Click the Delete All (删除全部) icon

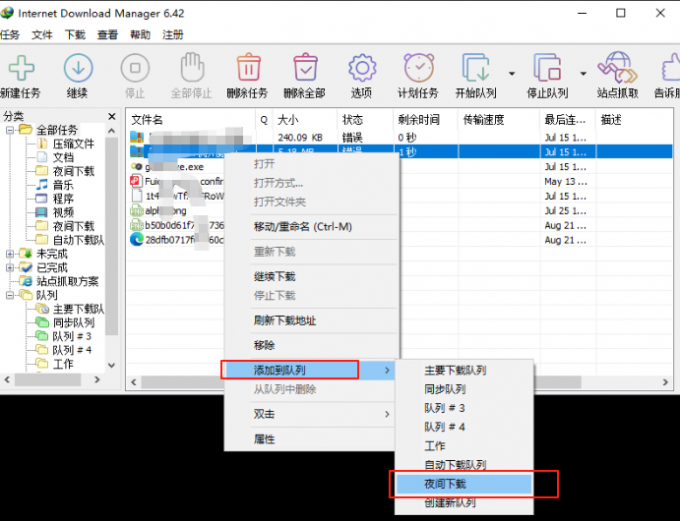click(x=305, y=67)
